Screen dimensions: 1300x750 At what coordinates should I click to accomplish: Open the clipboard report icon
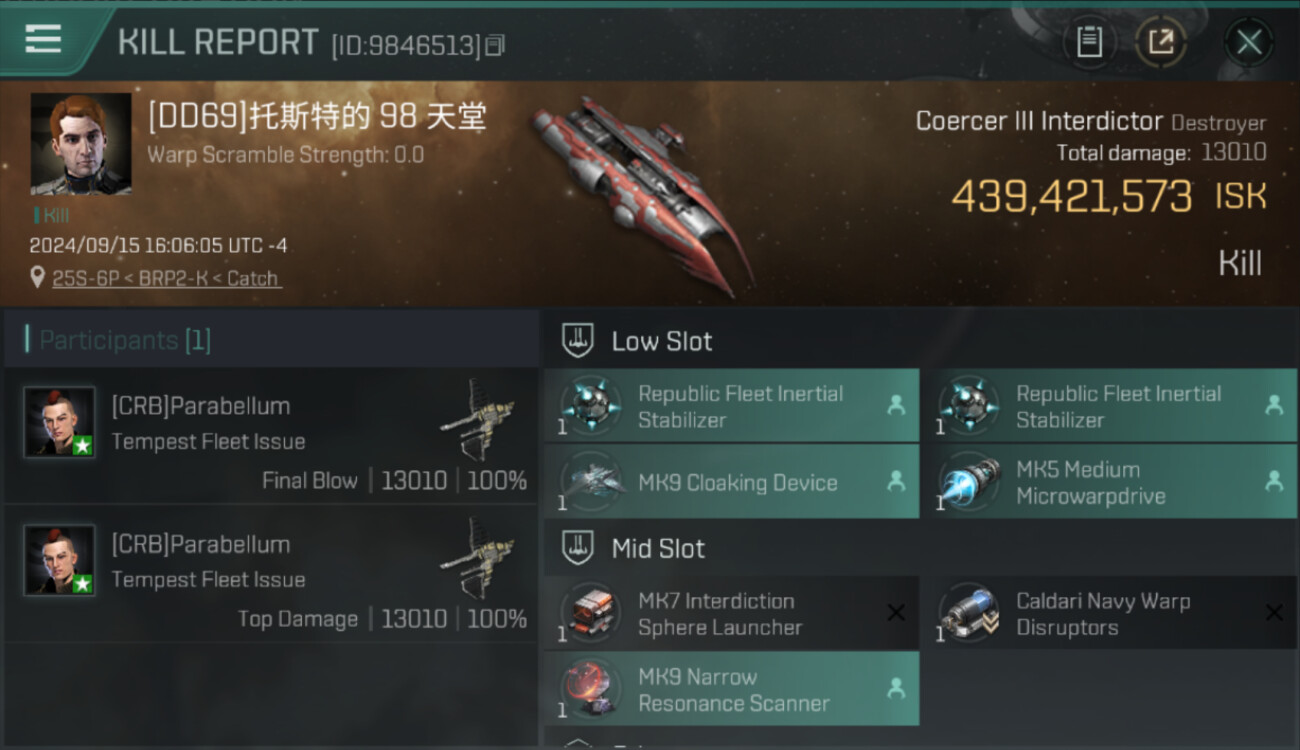(1089, 42)
